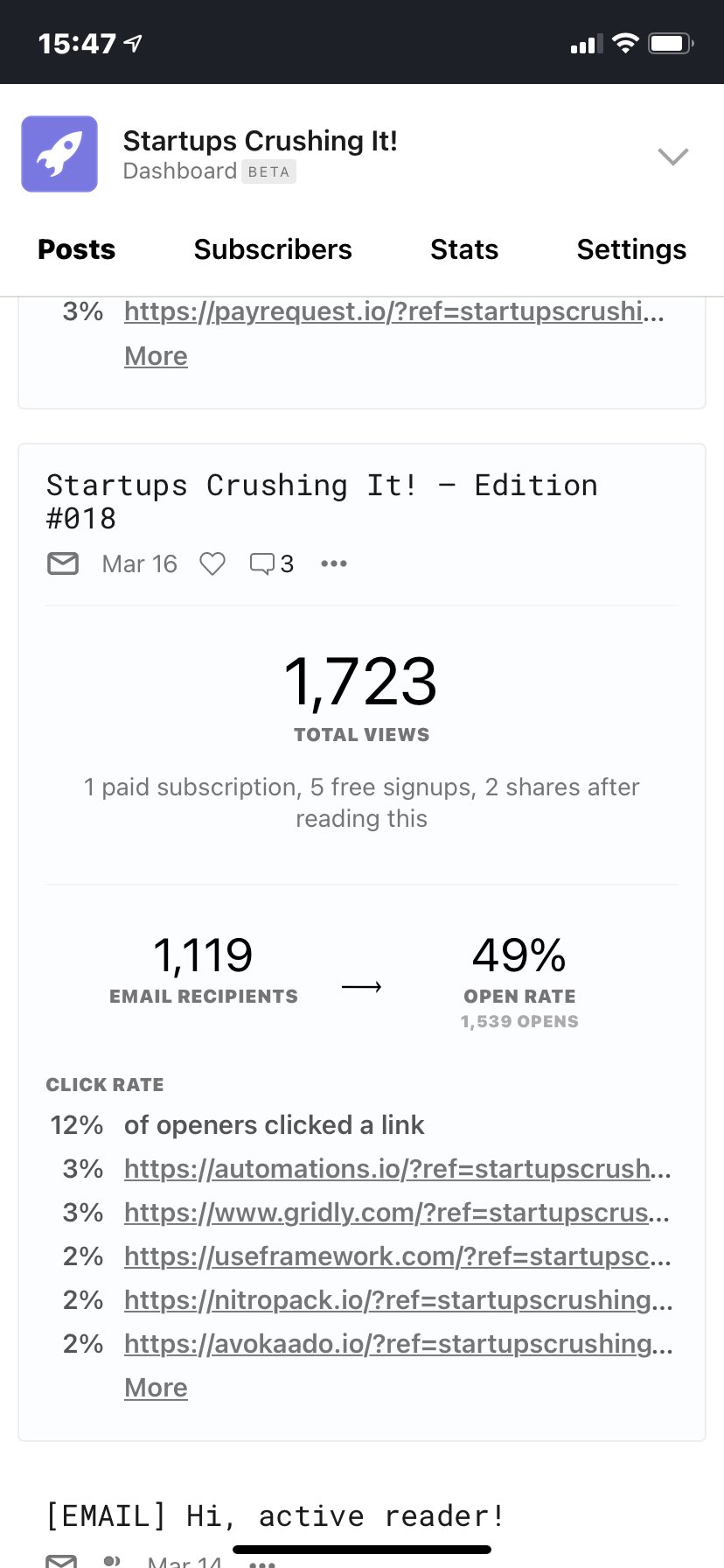Open the three-dots menu for Edition #018

click(x=334, y=563)
